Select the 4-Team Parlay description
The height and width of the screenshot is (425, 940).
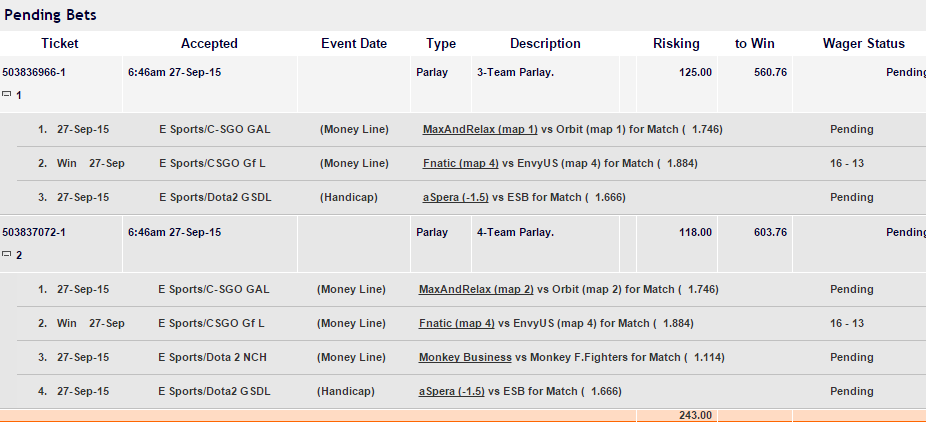point(516,233)
